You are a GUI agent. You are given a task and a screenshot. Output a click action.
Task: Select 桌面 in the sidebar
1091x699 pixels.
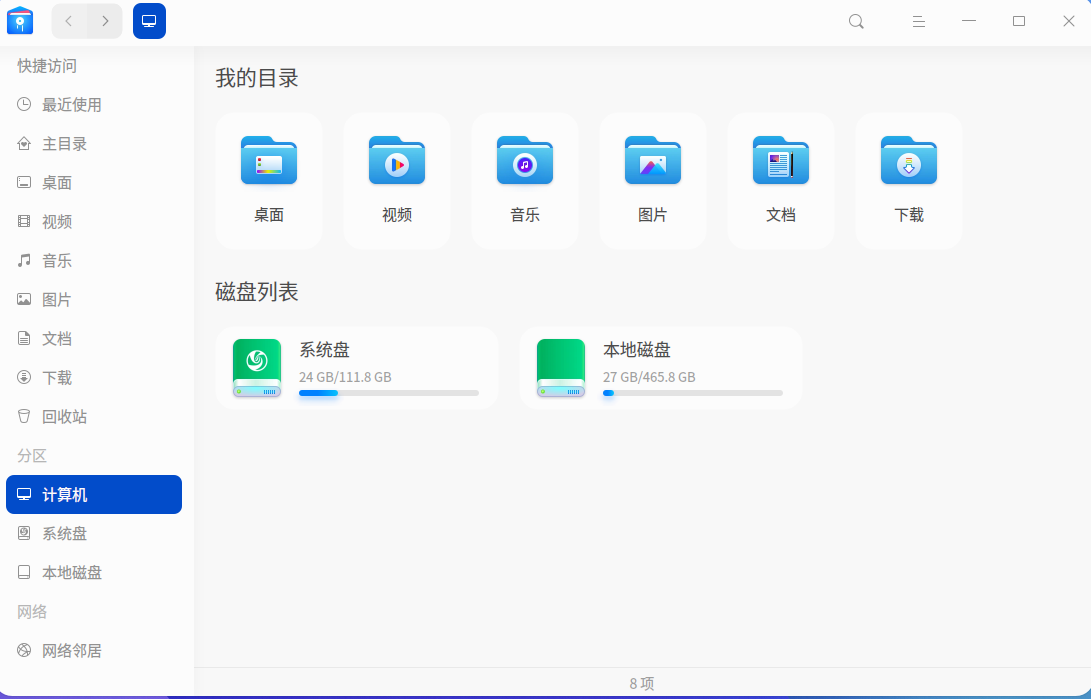pyautogui.click(x=94, y=182)
